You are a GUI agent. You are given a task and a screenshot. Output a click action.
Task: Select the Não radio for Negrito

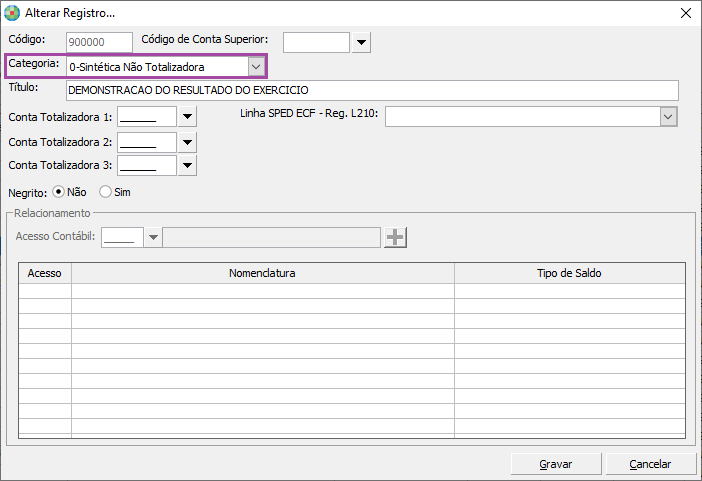58,192
